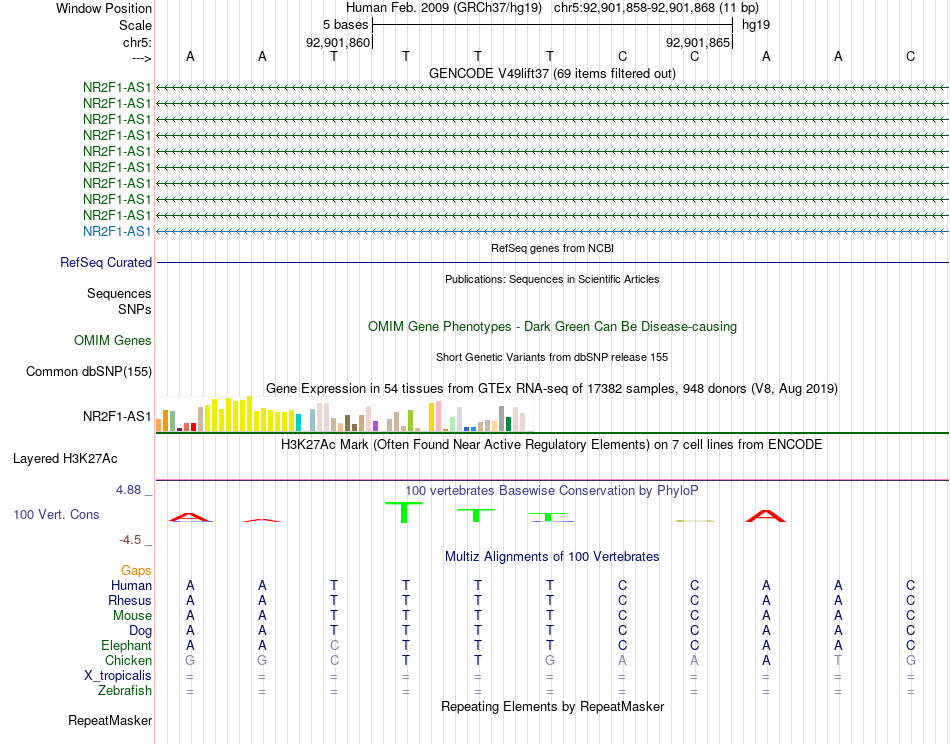Click the OMIM Genes label
This screenshot has height=744, width=950.
pos(113,340)
